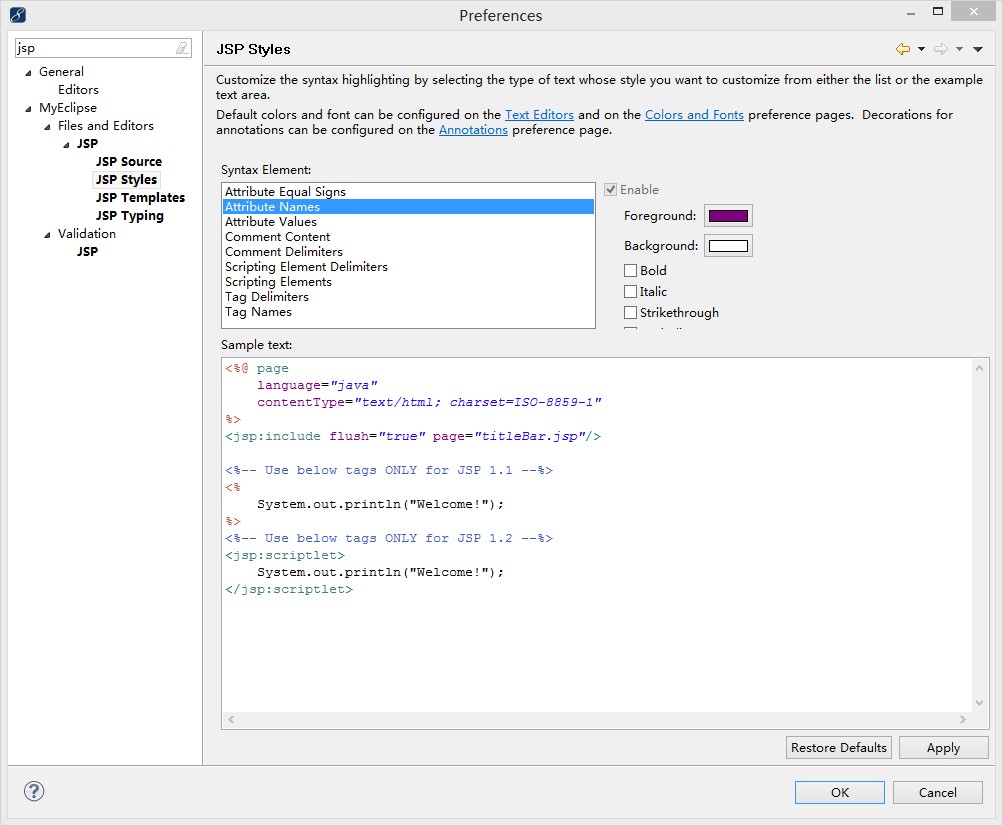Click the forward navigation arrow icon
The height and width of the screenshot is (826, 1003).
click(940, 49)
